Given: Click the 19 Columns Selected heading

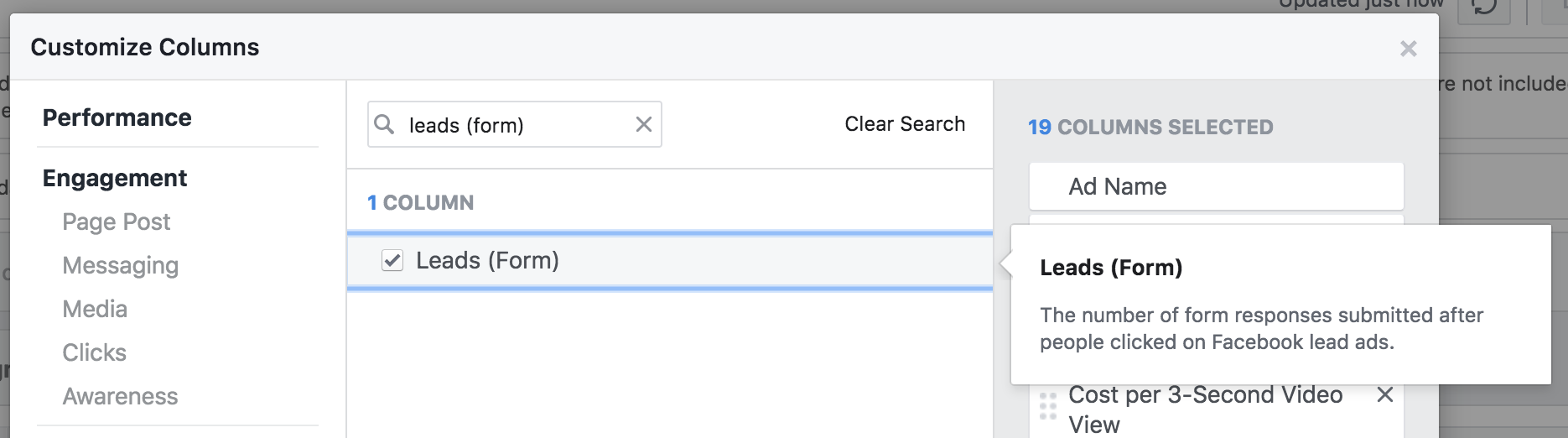Looking at the screenshot, I should [1150, 127].
